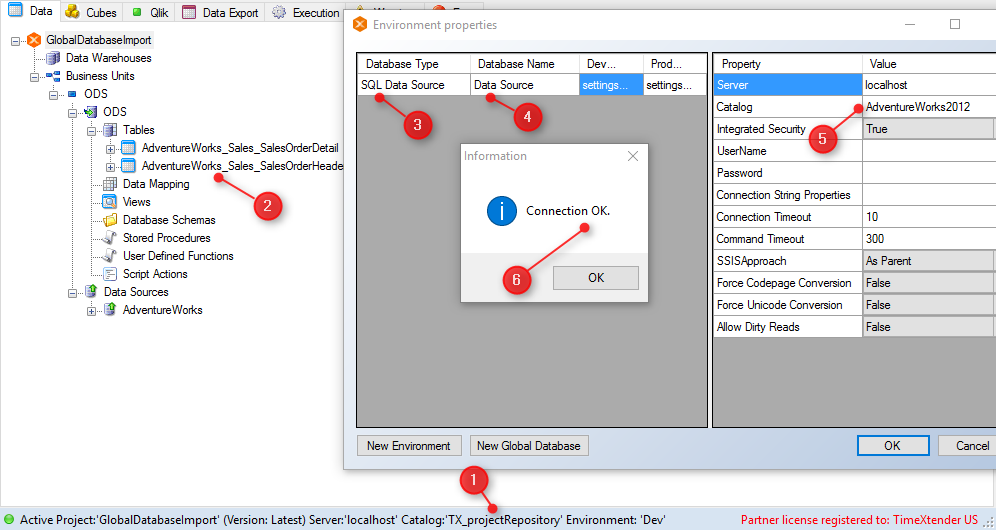Click the blue information icon in dialog
Image resolution: width=996 pixels, height=530 pixels.
(x=502, y=211)
